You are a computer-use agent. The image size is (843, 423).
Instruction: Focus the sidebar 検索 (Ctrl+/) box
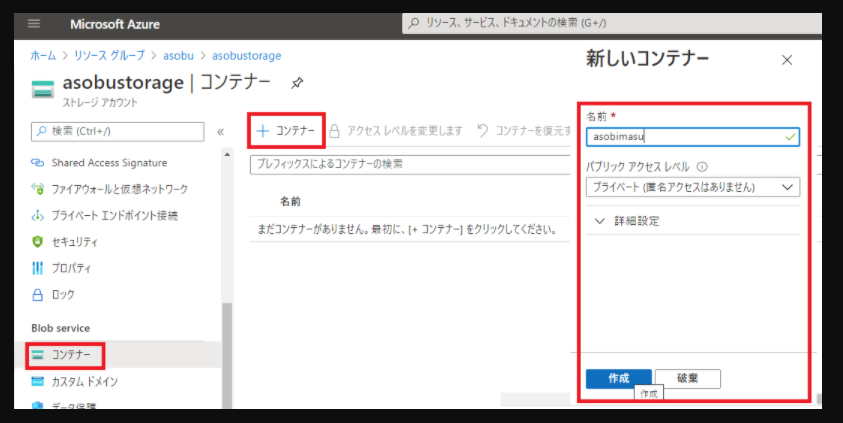click(118, 131)
